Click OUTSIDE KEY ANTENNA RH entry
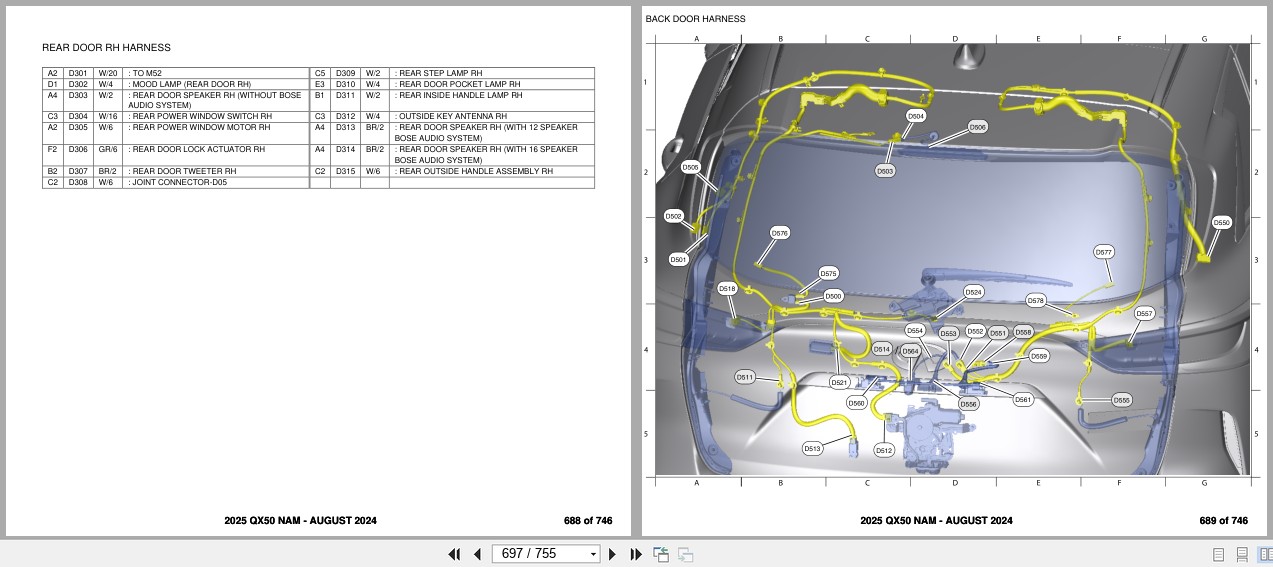Screen dimensions: 1273x567 pyautogui.click(x=453, y=116)
